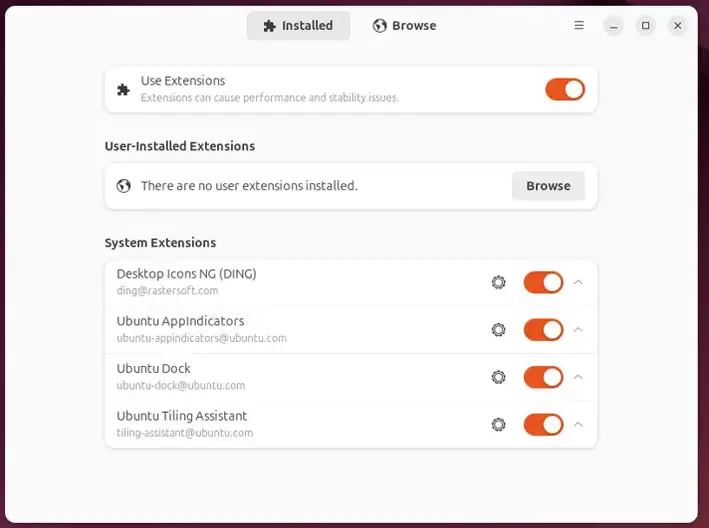Expand Desktop Icons NG details chevron
Screen dimensions: 709x528
(x=578, y=283)
